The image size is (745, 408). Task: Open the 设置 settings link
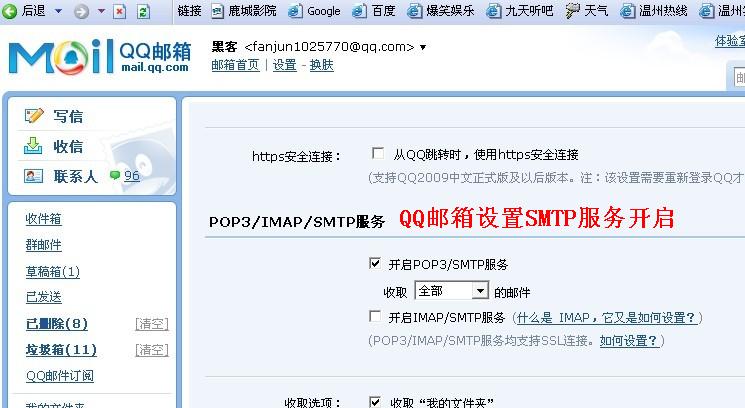[285, 65]
